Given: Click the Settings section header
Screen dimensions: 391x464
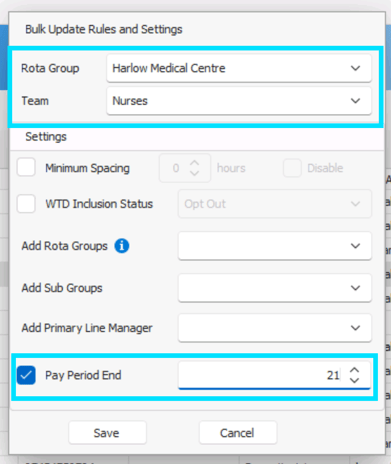Looking at the screenshot, I should tap(46, 137).
